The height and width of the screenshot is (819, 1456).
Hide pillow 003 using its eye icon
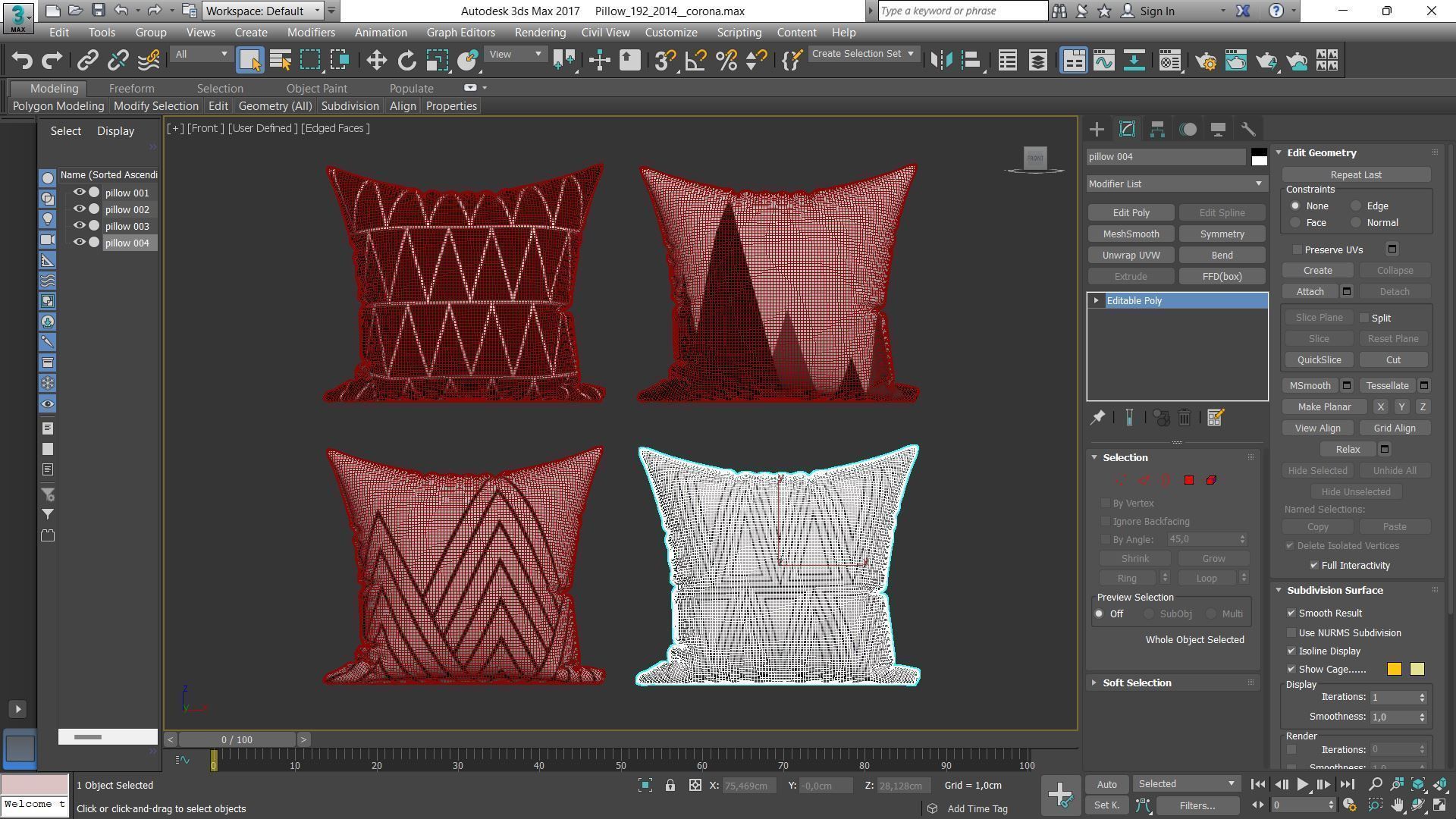(x=79, y=226)
